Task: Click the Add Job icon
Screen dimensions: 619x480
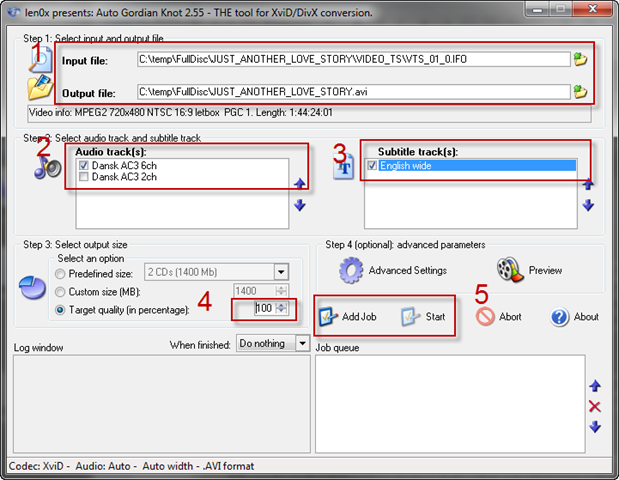Action: pos(328,317)
